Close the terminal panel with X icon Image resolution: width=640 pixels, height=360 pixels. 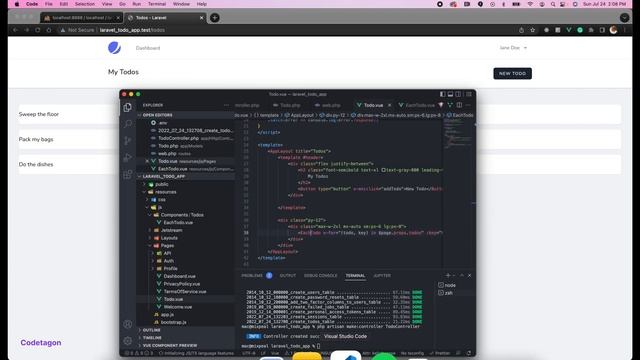(x=469, y=276)
